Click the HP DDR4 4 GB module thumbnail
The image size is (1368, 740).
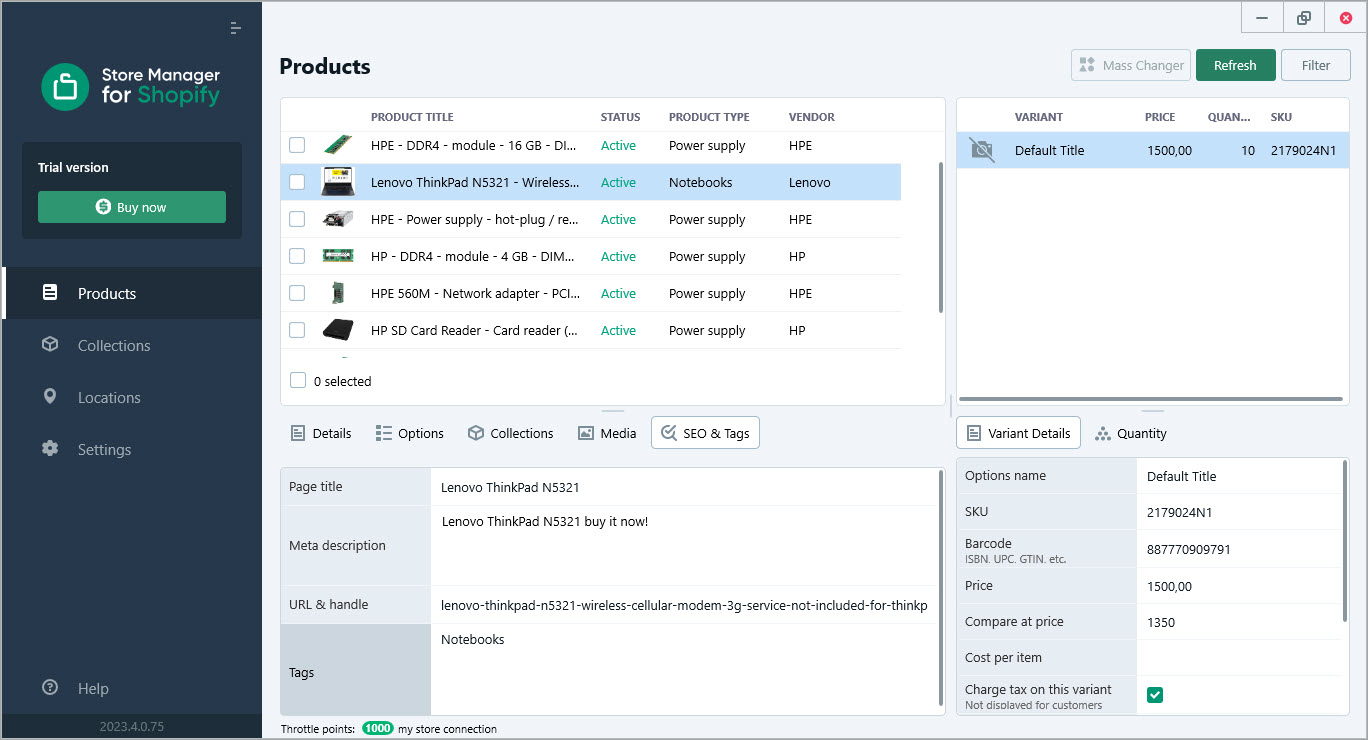[338, 256]
